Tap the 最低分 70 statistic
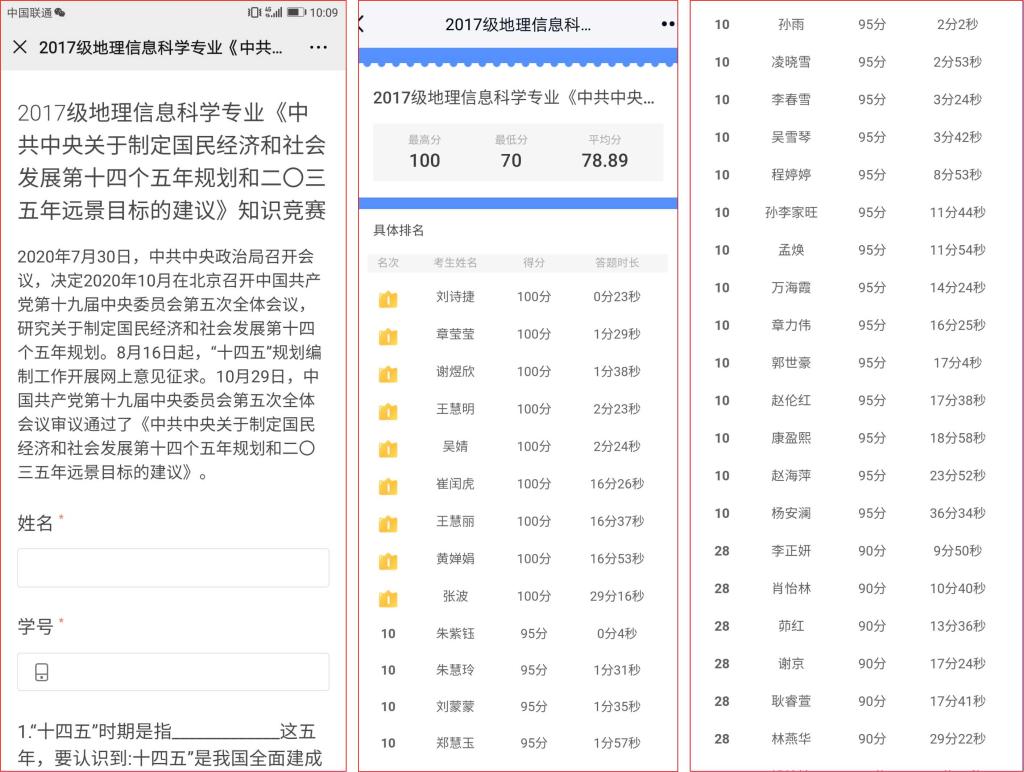Image resolution: width=1024 pixels, height=772 pixels. [x=510, y=153]
